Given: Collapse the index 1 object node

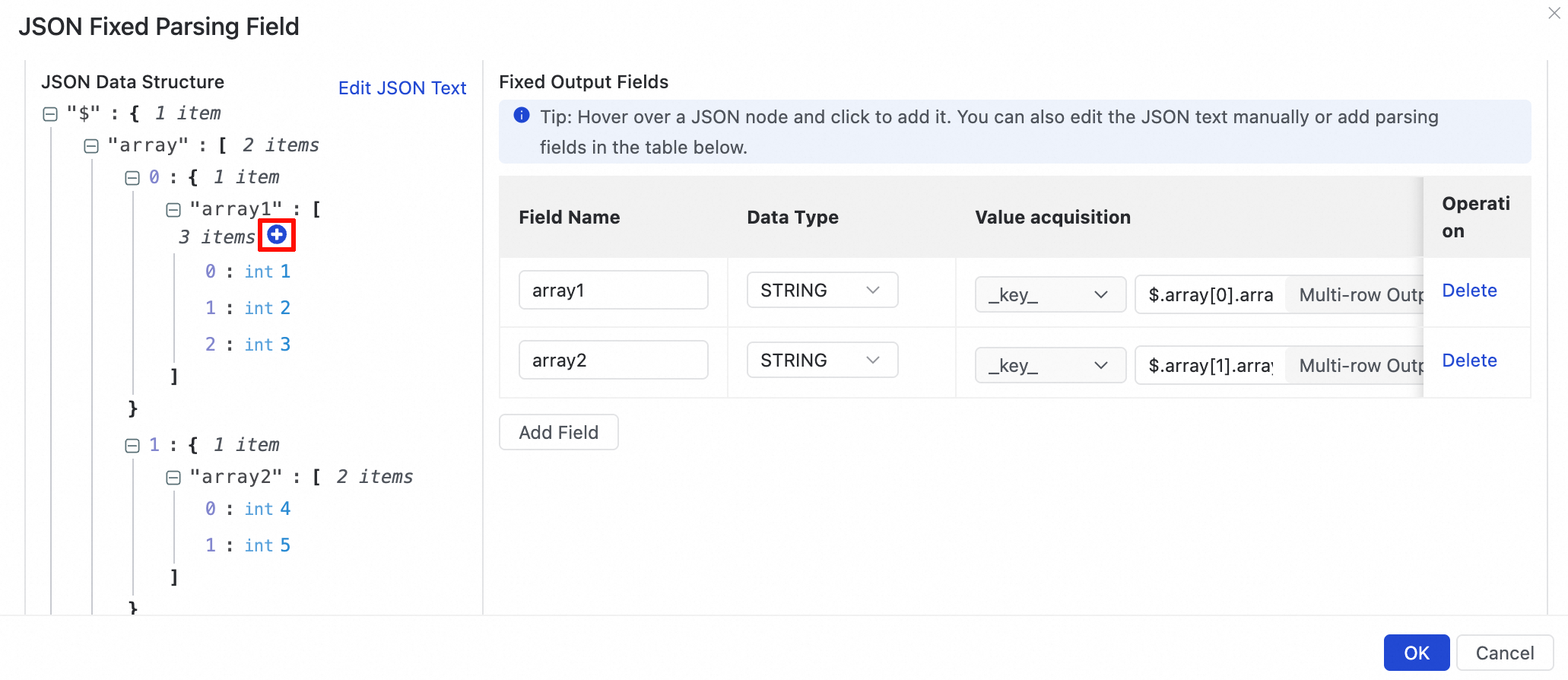Looking at the screenshot, I should [132, 446].
